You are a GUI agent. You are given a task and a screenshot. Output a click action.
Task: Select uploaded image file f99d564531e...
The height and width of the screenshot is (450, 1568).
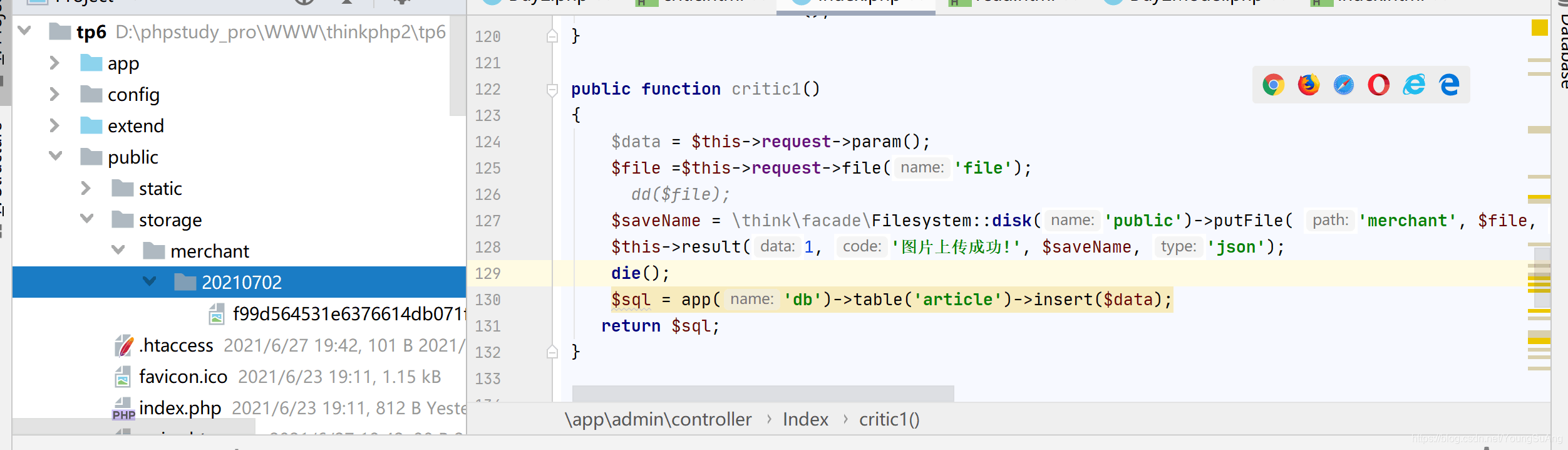coord(348,314)
